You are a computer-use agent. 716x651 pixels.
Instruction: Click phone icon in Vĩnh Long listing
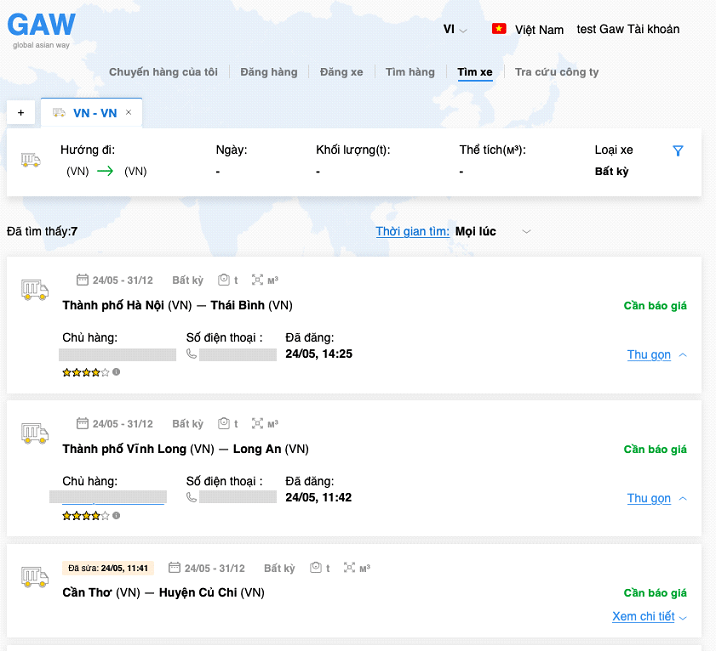[x=191, y=497]
